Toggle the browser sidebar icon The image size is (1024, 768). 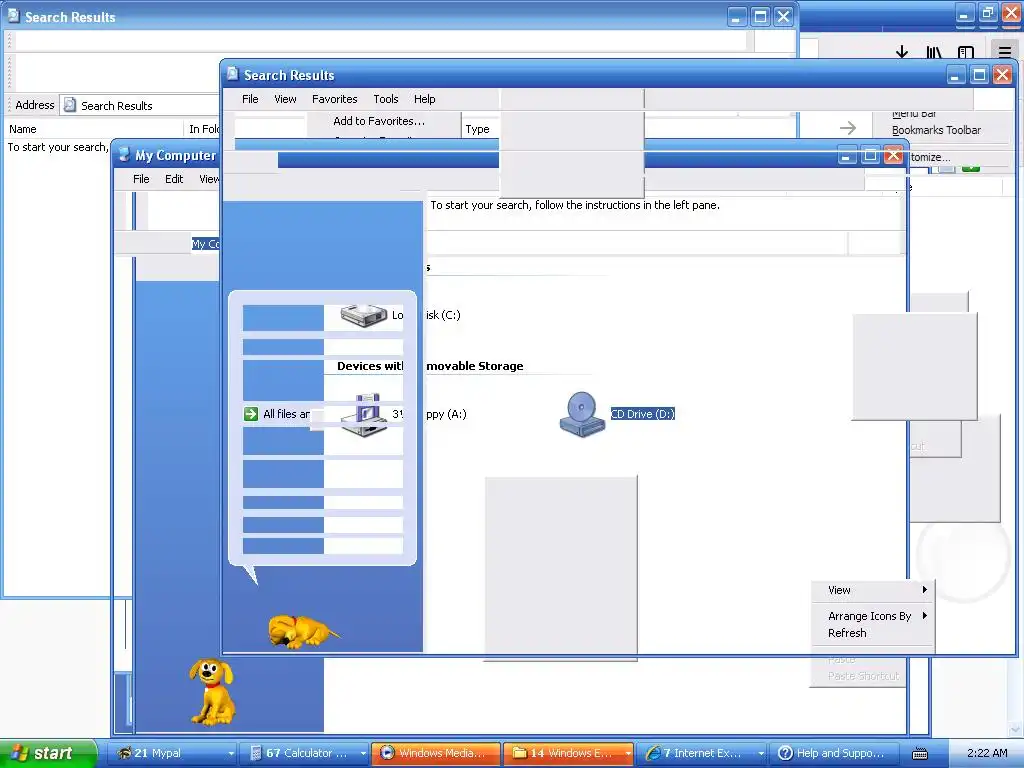[x=966, y=52]
